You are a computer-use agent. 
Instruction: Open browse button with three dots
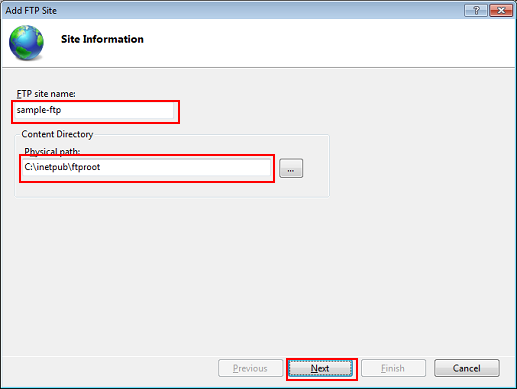point(291,168)
